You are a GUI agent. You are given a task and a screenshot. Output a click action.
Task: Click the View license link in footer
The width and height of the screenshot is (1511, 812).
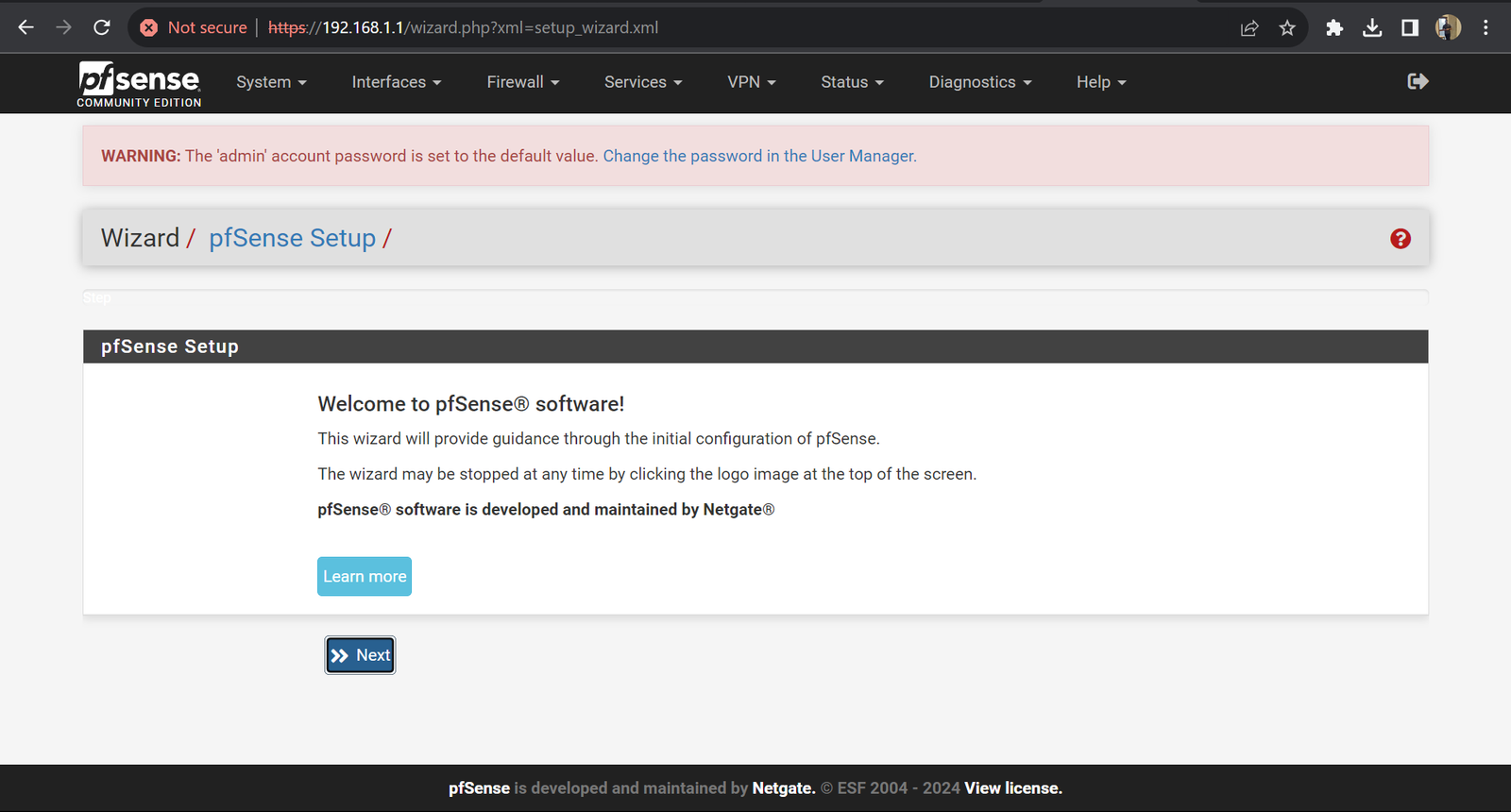pos(1012,788)
